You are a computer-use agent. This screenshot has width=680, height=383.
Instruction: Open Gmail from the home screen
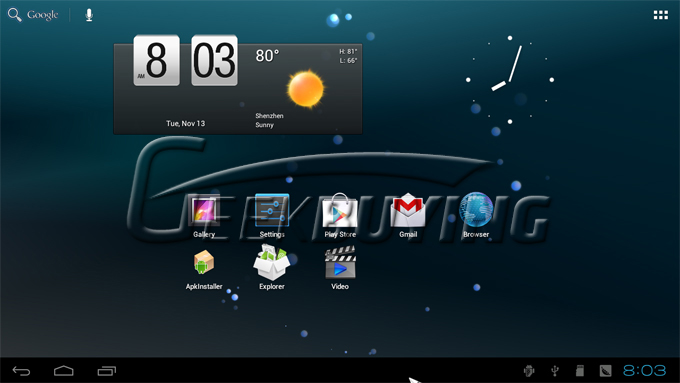coord(408,216)
